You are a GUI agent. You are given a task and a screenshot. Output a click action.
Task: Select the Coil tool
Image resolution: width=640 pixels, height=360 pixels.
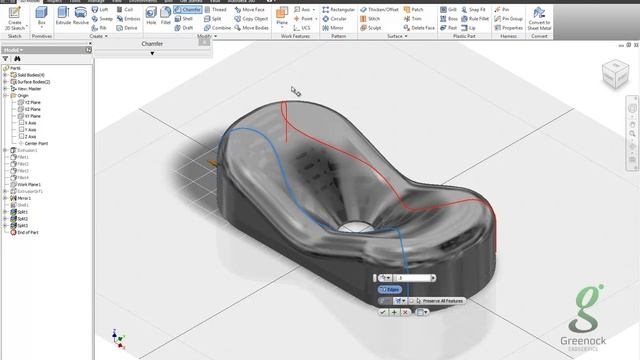tap(125, 9)
